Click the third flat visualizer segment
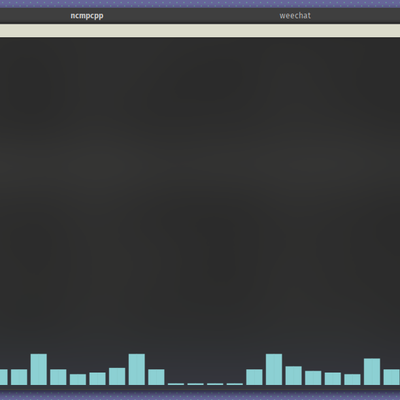This screenshot has height=400, width=400. point(215,384)
